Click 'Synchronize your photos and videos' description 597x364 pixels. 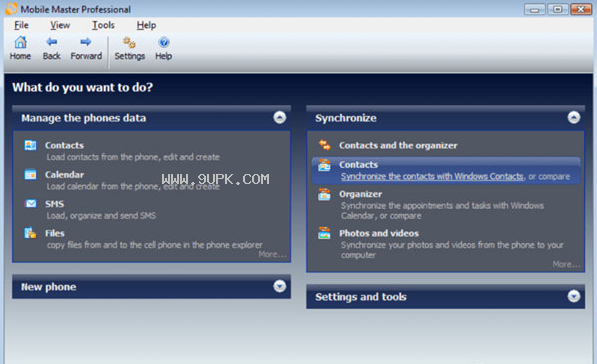pos(452,250)
